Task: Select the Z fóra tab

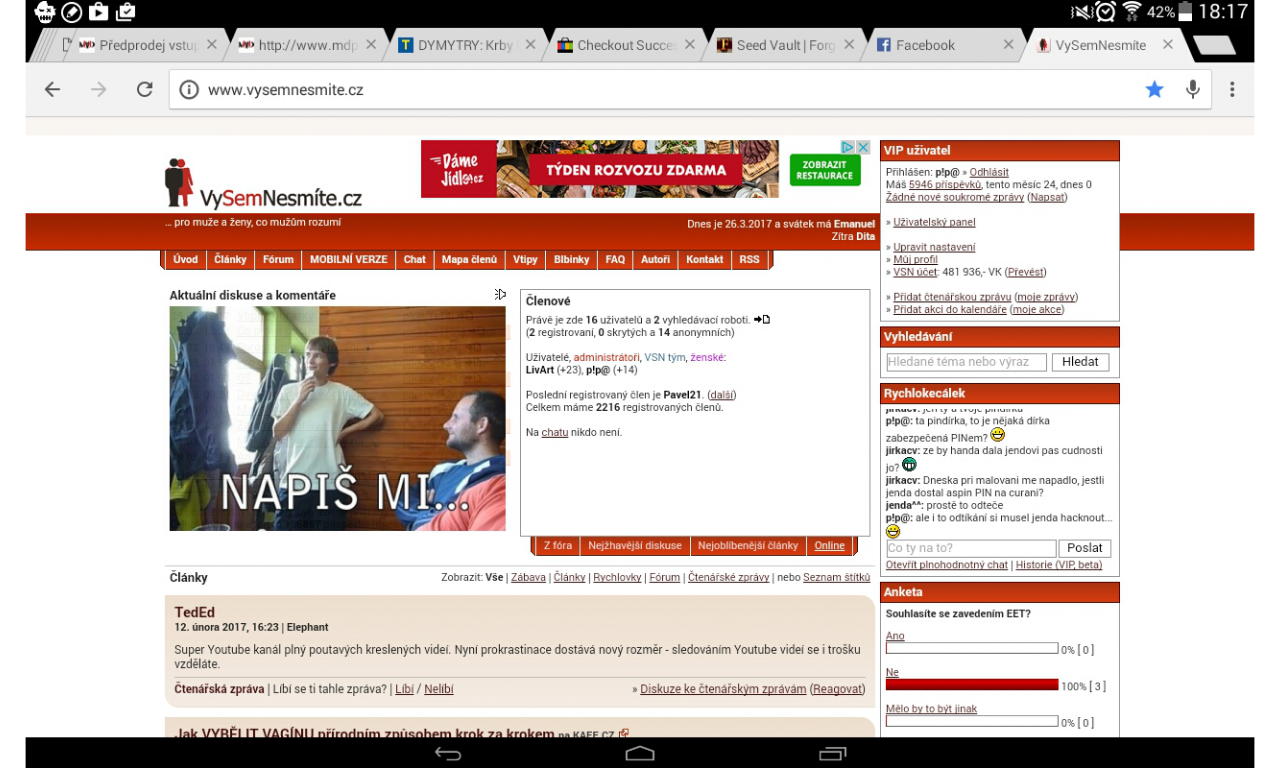Action: [x=558, y=546]
